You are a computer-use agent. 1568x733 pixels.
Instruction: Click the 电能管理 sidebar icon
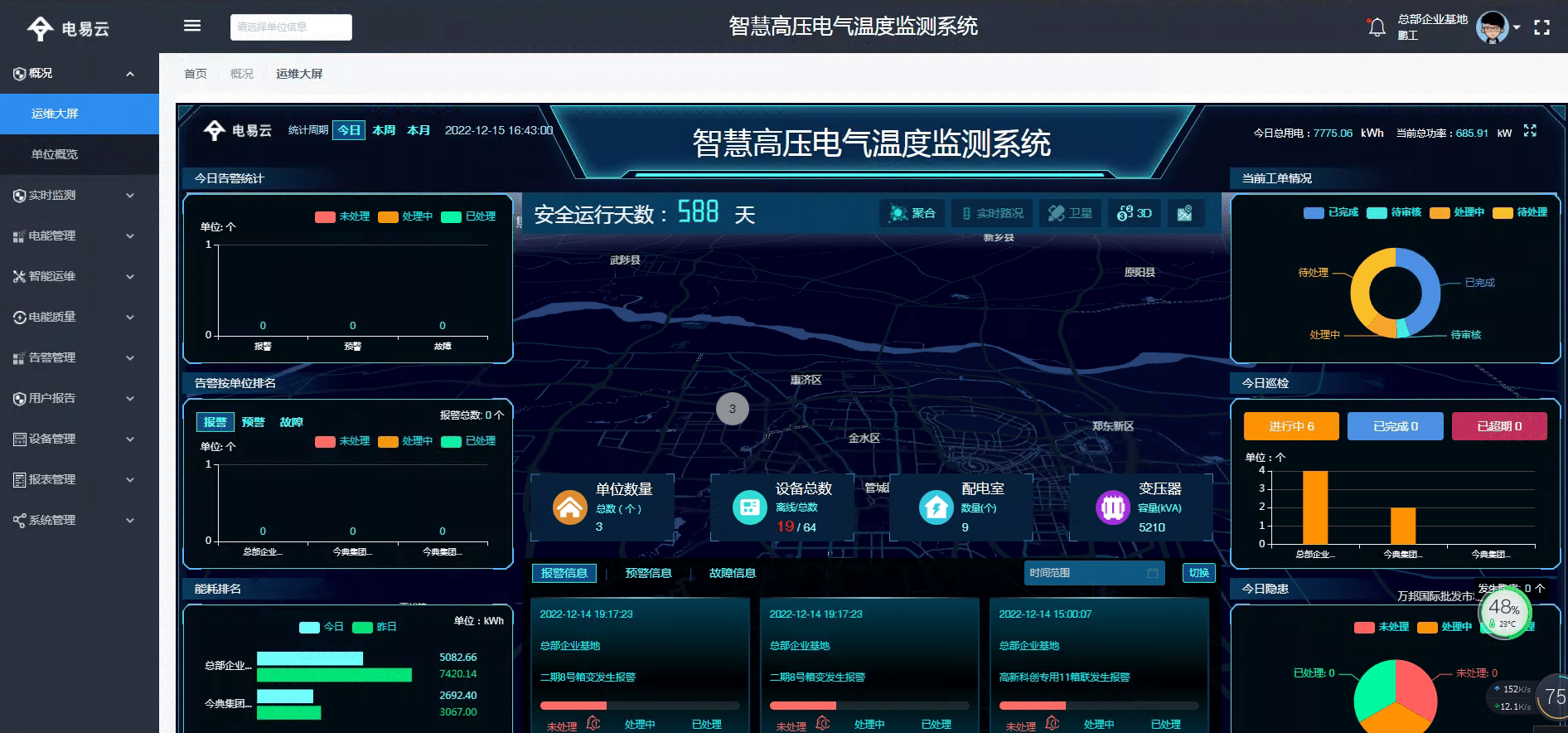[x=19, y=236]
